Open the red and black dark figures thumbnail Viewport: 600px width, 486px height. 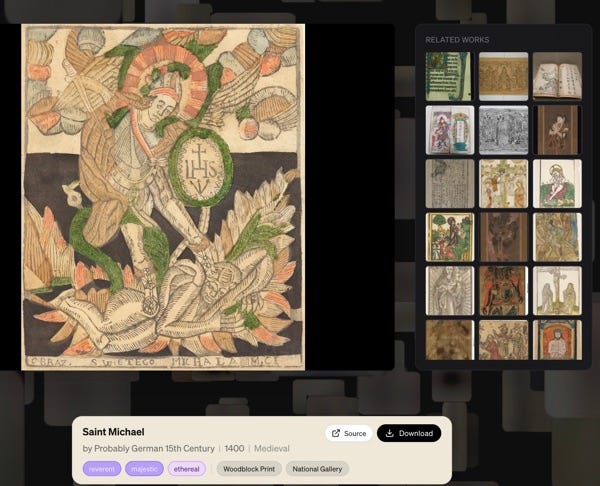point(504,291)
